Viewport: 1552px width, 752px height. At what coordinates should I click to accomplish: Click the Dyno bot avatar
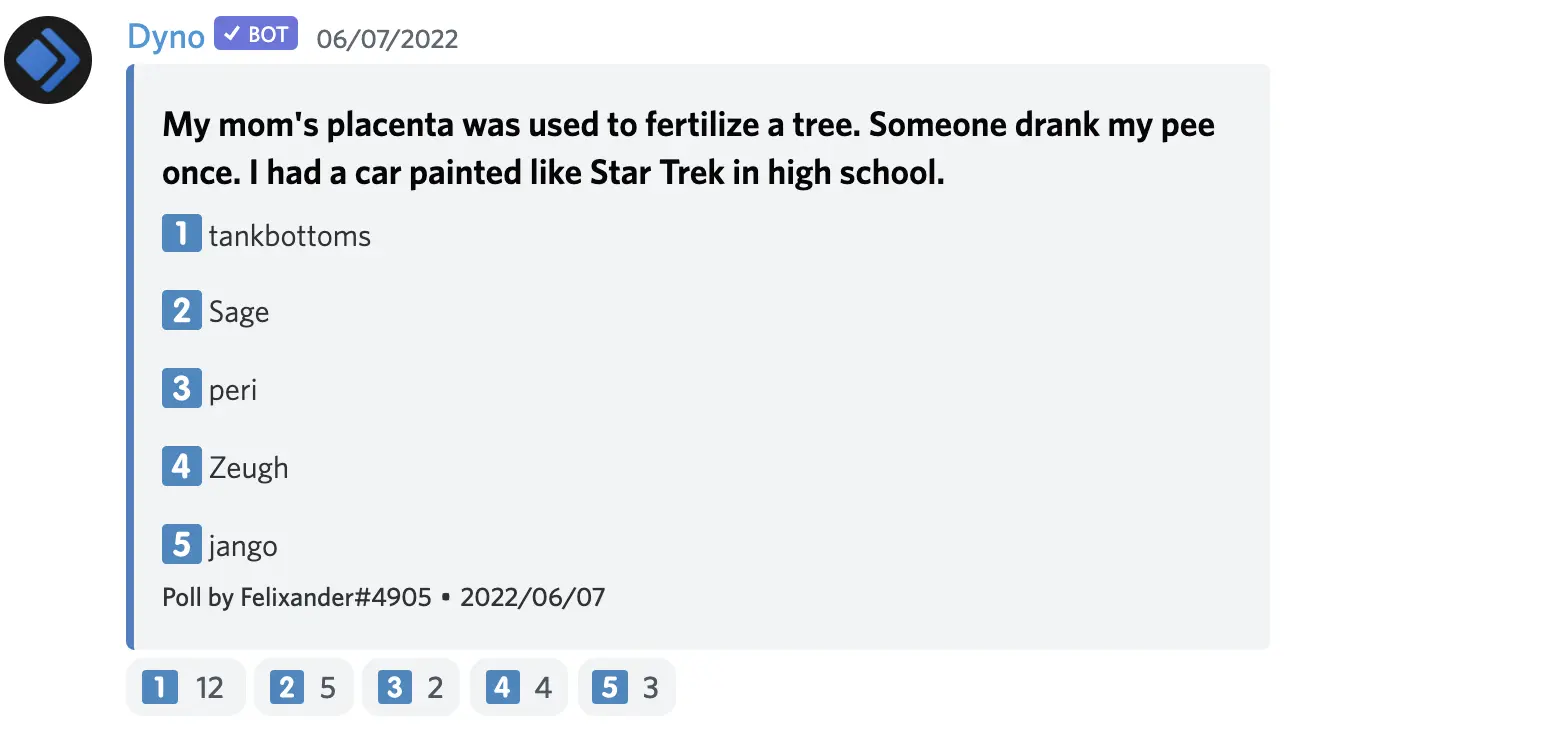[x=48, y=60]
